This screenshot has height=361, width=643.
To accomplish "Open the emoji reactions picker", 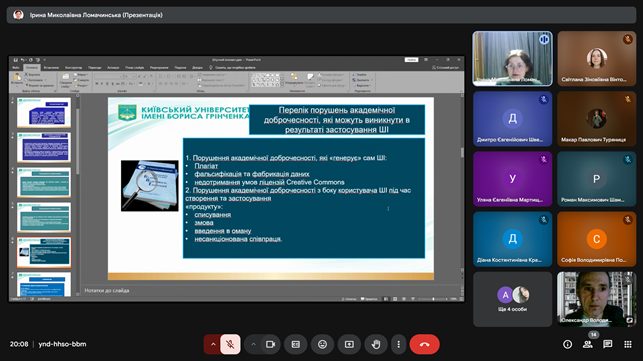I will point(322,344).
